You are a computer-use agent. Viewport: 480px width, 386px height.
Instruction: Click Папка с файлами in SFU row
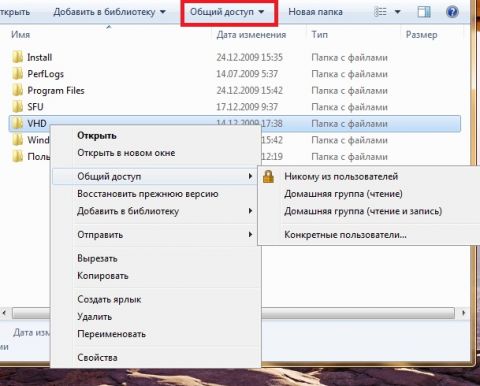click(x=349, y=107)
